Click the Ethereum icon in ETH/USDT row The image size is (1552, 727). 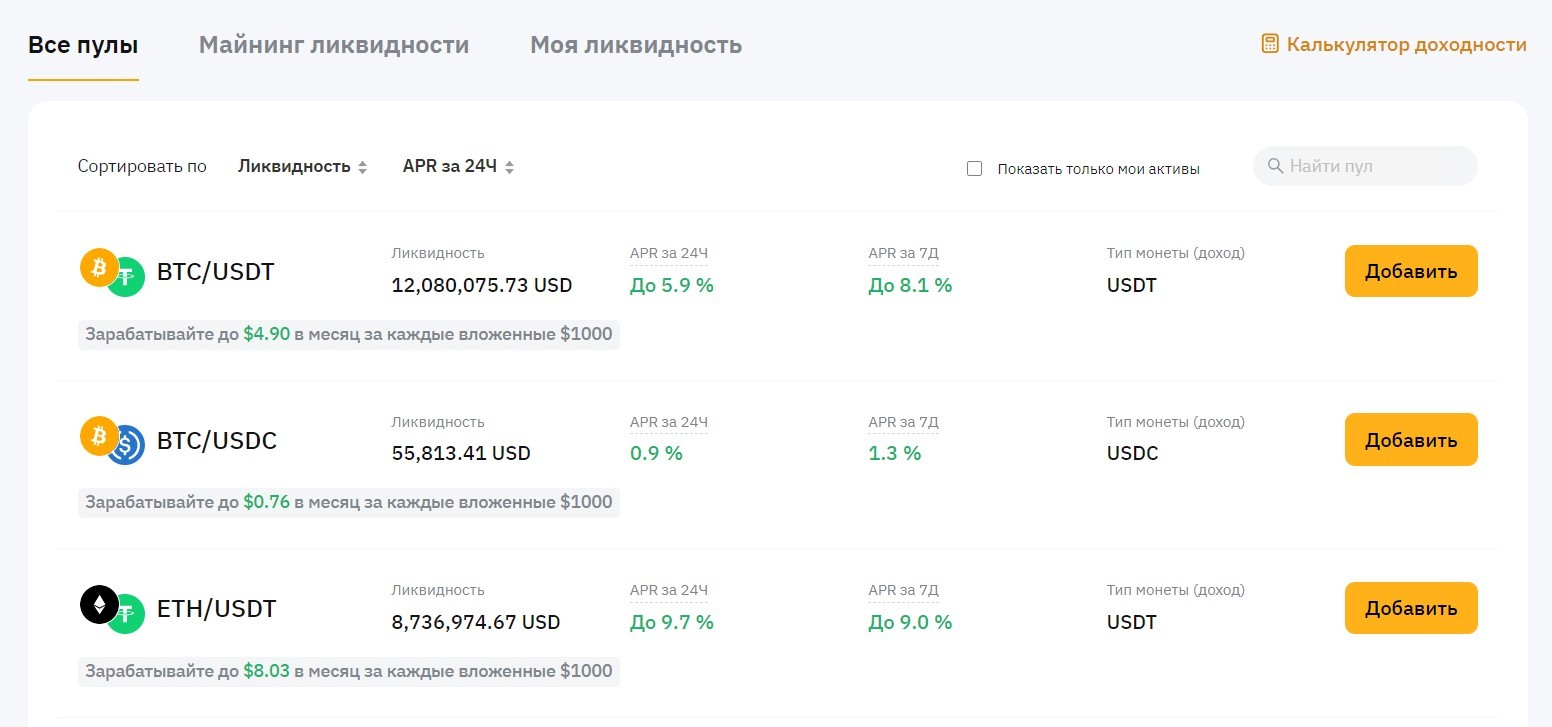point(99,604)
